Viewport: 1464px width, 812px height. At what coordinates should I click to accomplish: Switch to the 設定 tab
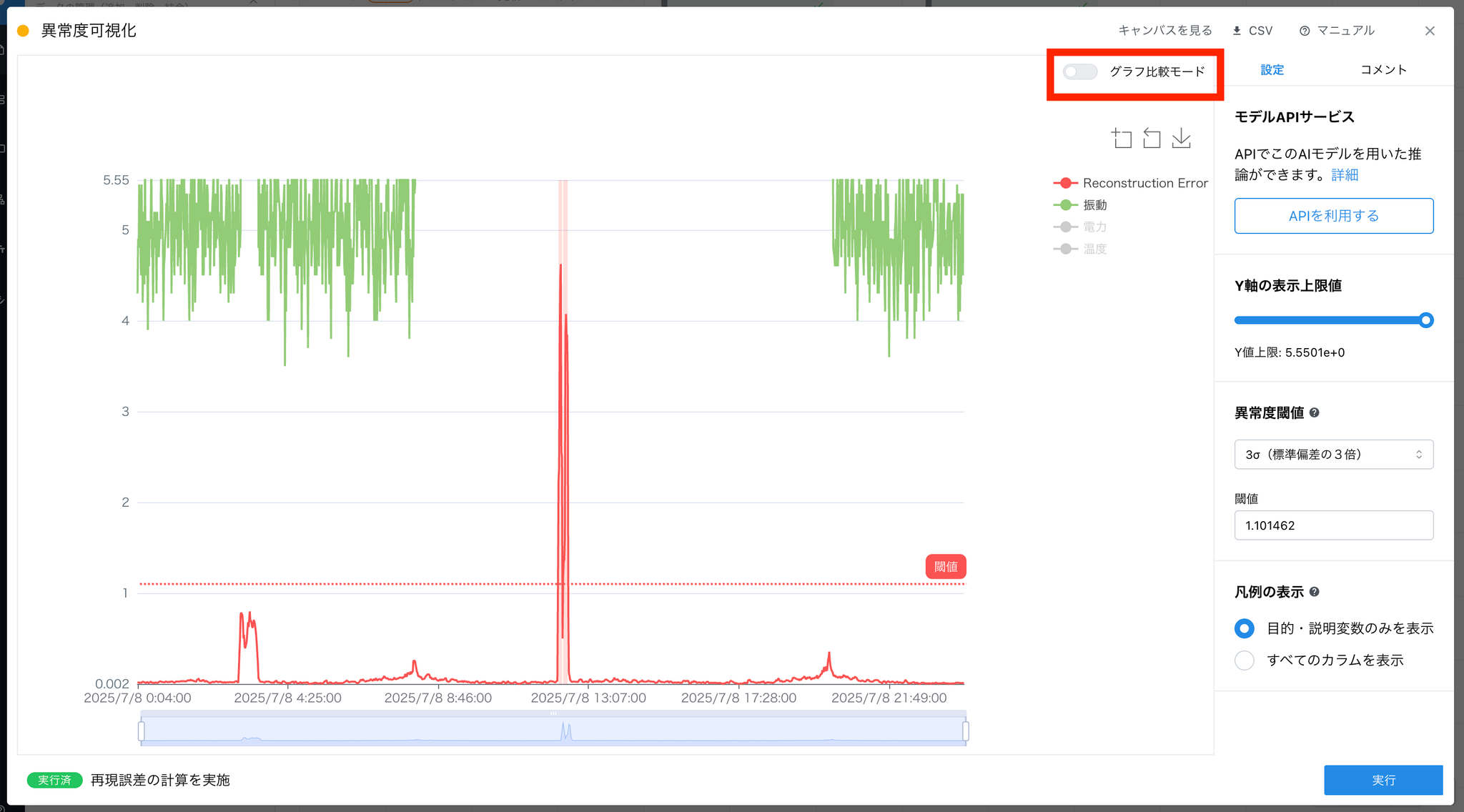pyautogui.click(x=1272, y=69)
